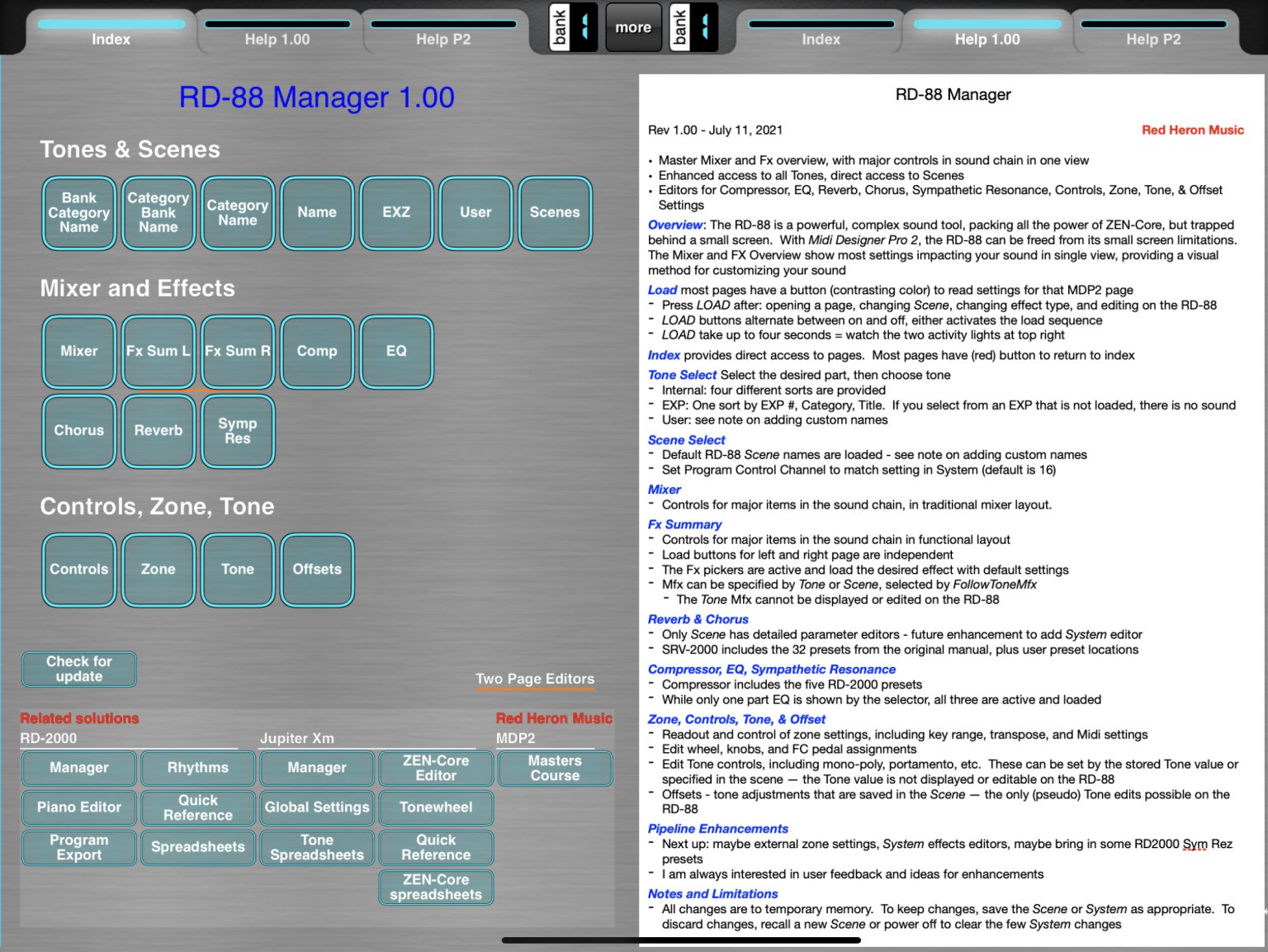Open the ZEN-Core Editor solution

436,768
